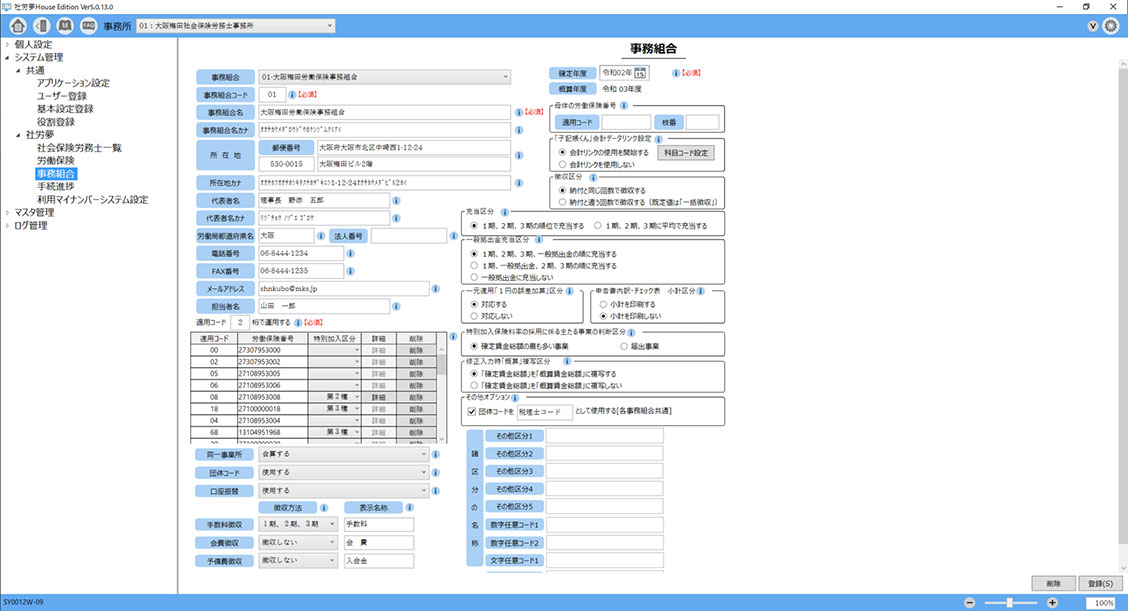The width and height of the screenshot is (1128, 611).
Task: Select 納付と違う回数で徴収する radio option
Action: 563,202
